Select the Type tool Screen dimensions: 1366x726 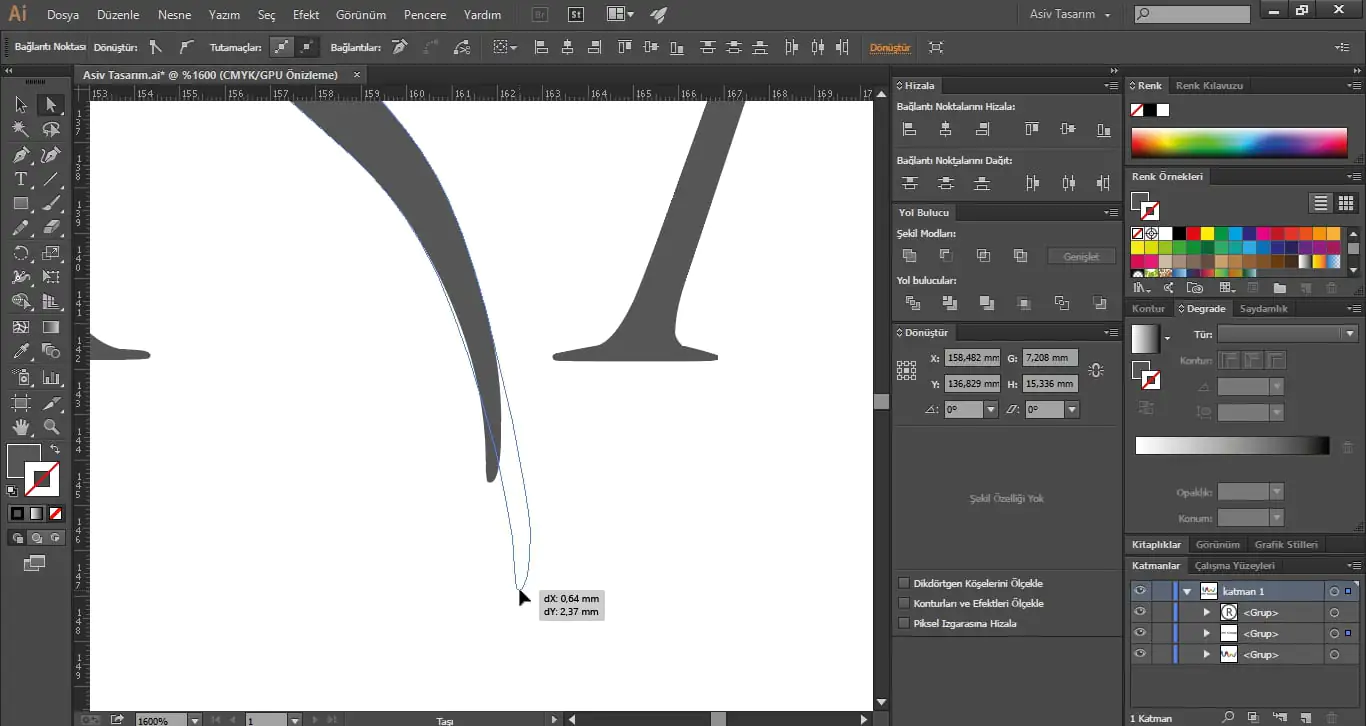20,180
